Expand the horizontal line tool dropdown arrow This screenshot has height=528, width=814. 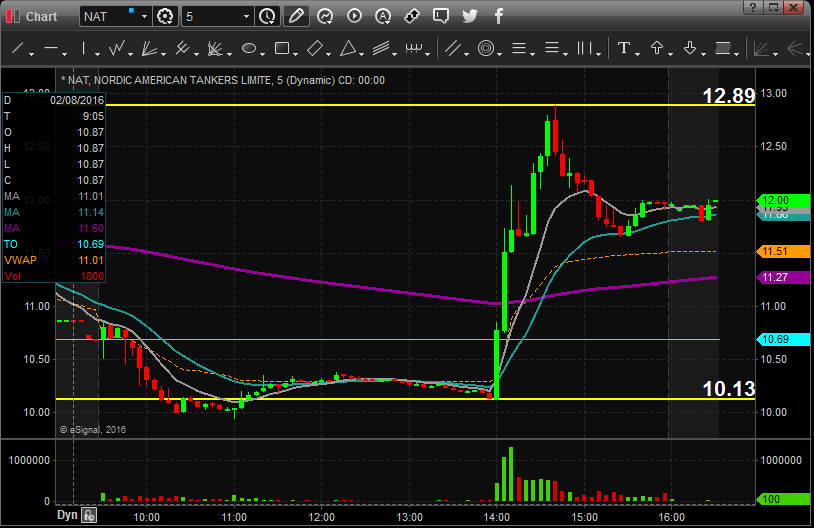point(64,53)
